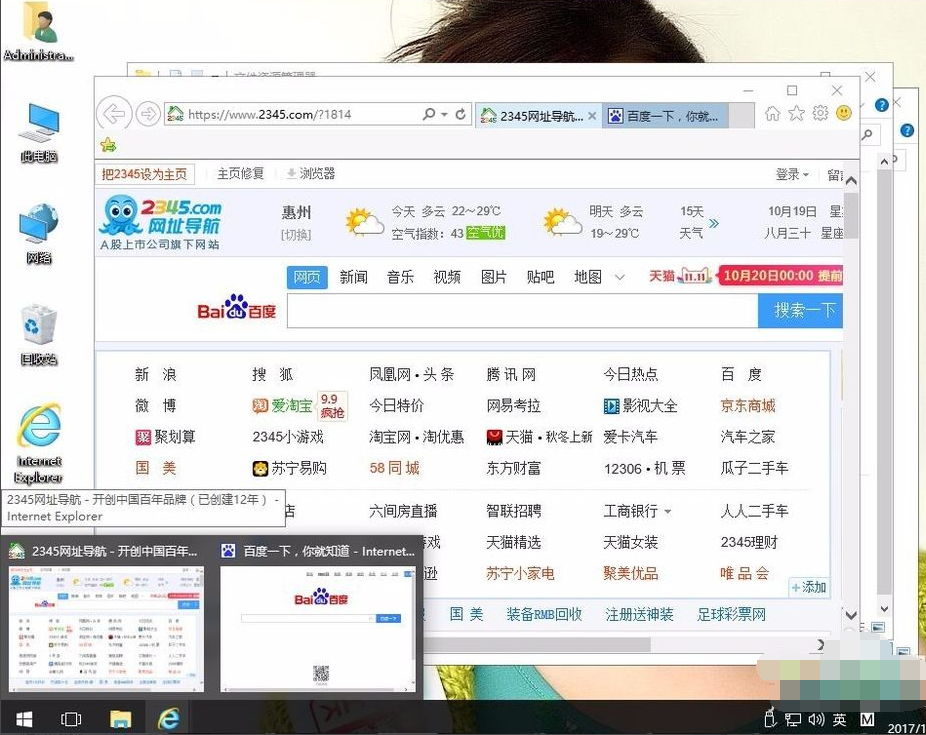The width and height of the screenshot is (926, 735).
Task: Select the 新闻 search category tab
Action: tap(353, 277)
